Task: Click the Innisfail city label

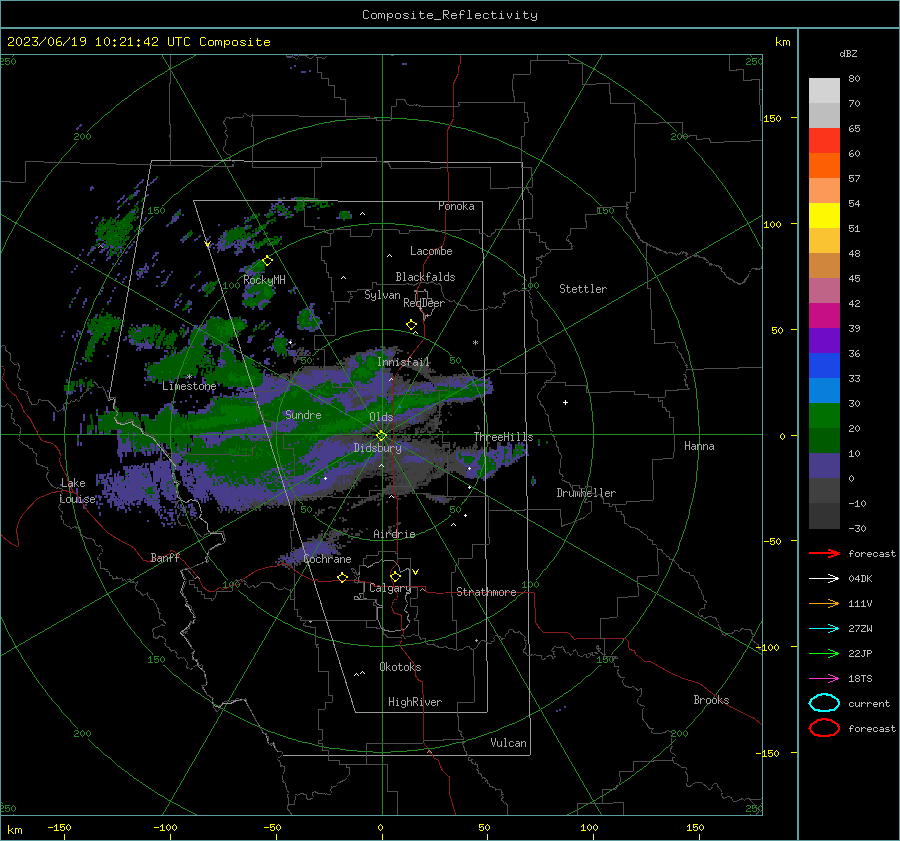Action: (x=403, y=362)
